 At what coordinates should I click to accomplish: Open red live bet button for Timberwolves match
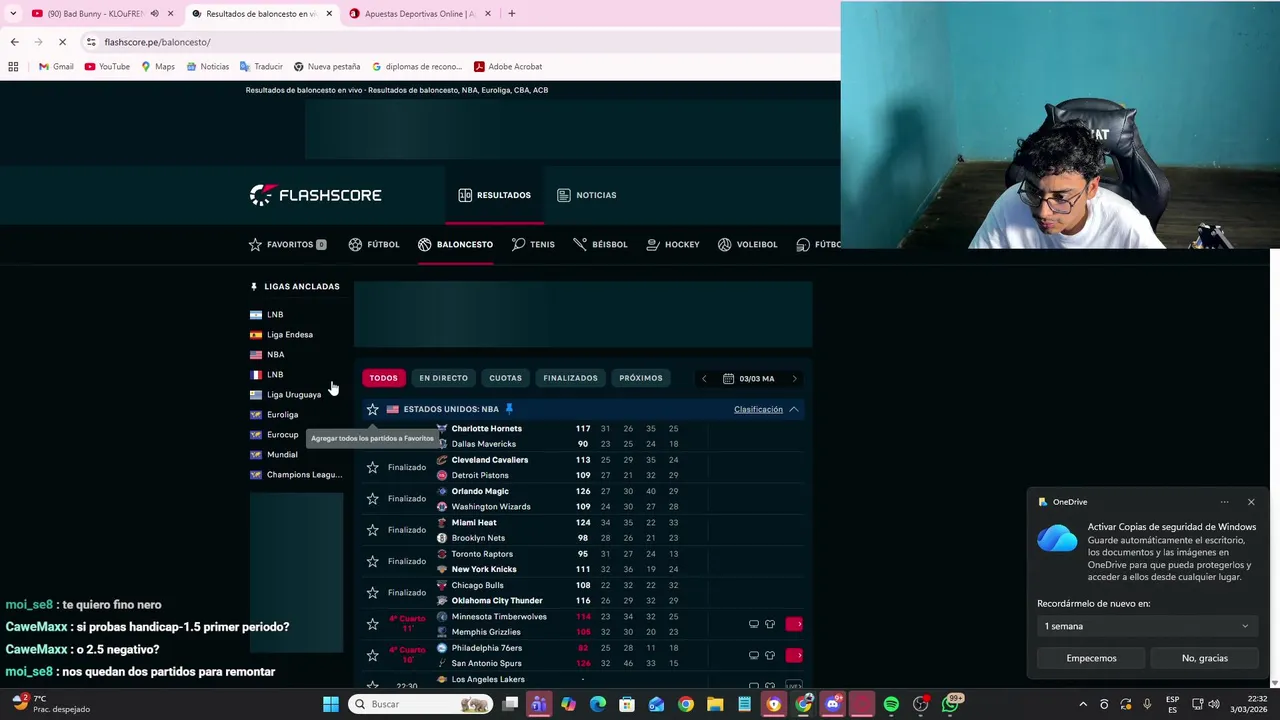[x=794, y=624]
